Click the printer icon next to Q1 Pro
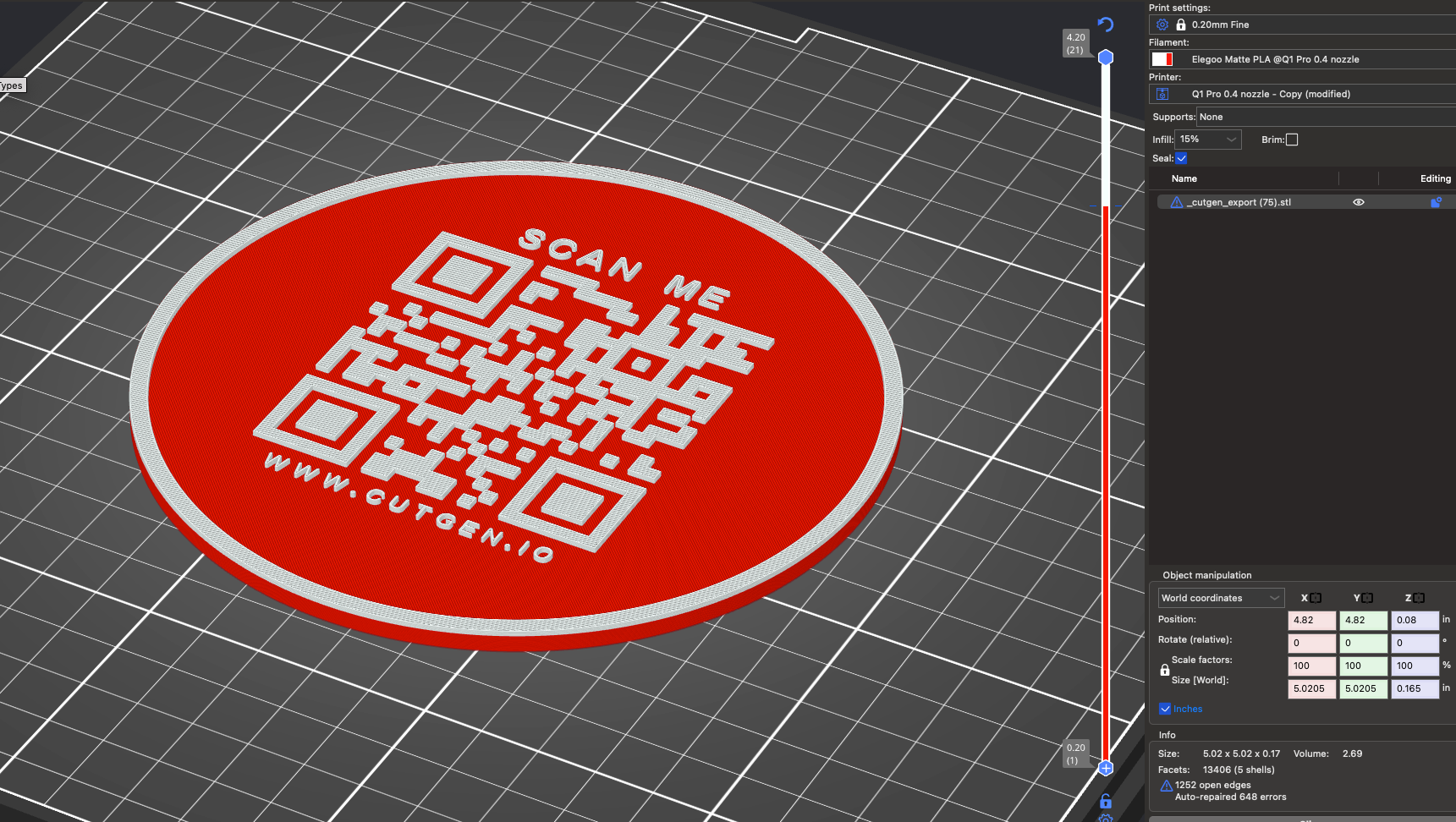Viewport: 1456px width, 822px height. tap(1162, 94)
